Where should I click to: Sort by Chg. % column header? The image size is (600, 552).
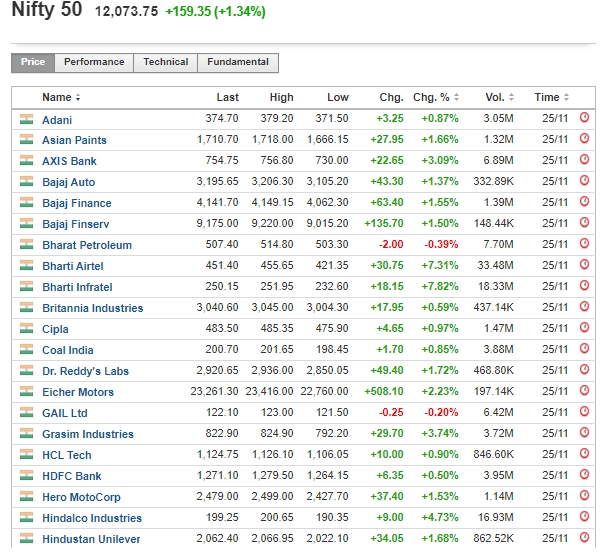click(x=436, y=98)
